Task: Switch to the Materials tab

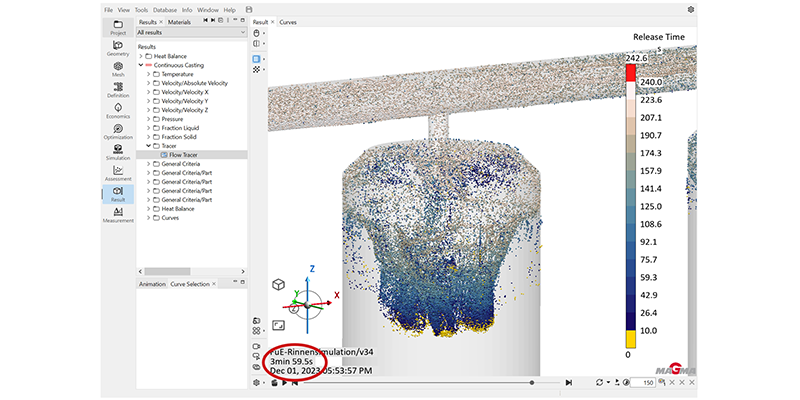Action: click(x=179, y=21)
